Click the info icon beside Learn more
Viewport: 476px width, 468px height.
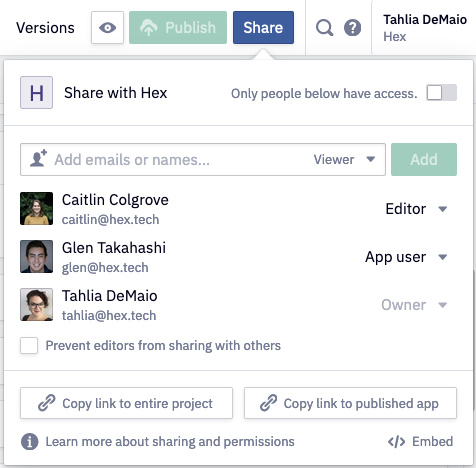(x=30, y=442)
